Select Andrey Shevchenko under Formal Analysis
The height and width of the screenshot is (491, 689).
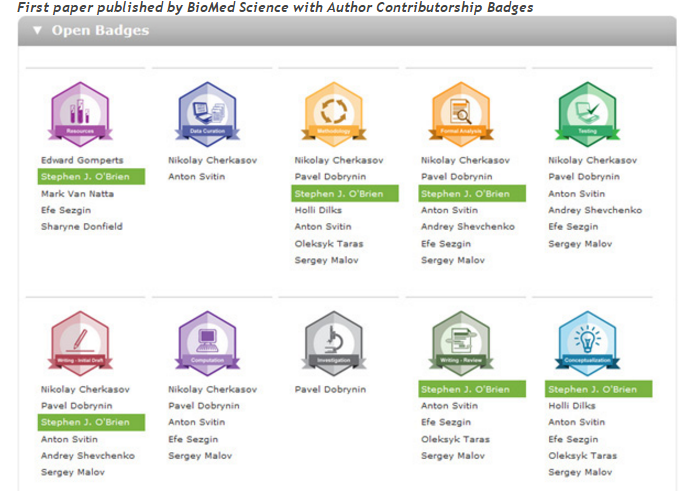pyautogui.click(x=468, y=226)
